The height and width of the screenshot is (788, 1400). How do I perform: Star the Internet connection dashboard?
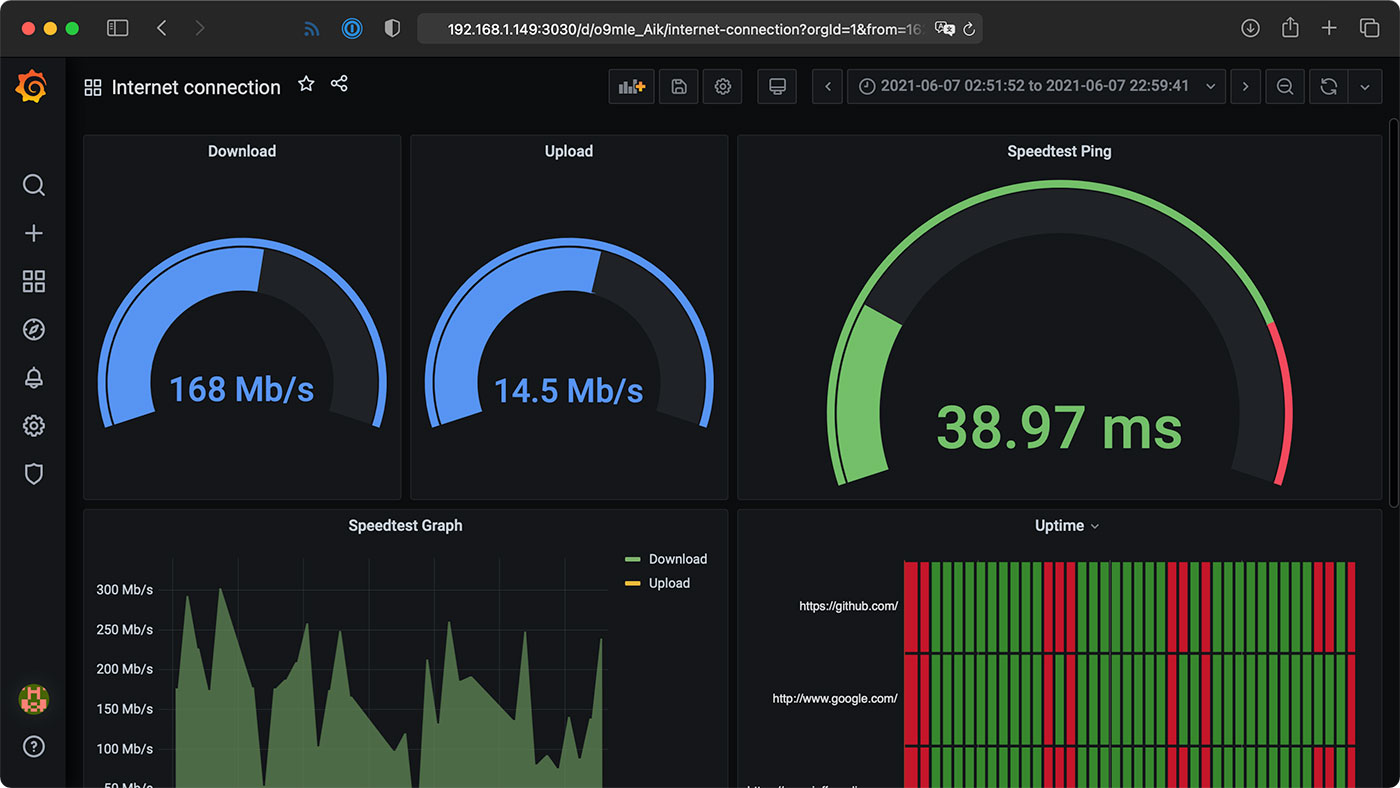click(306, 85)
